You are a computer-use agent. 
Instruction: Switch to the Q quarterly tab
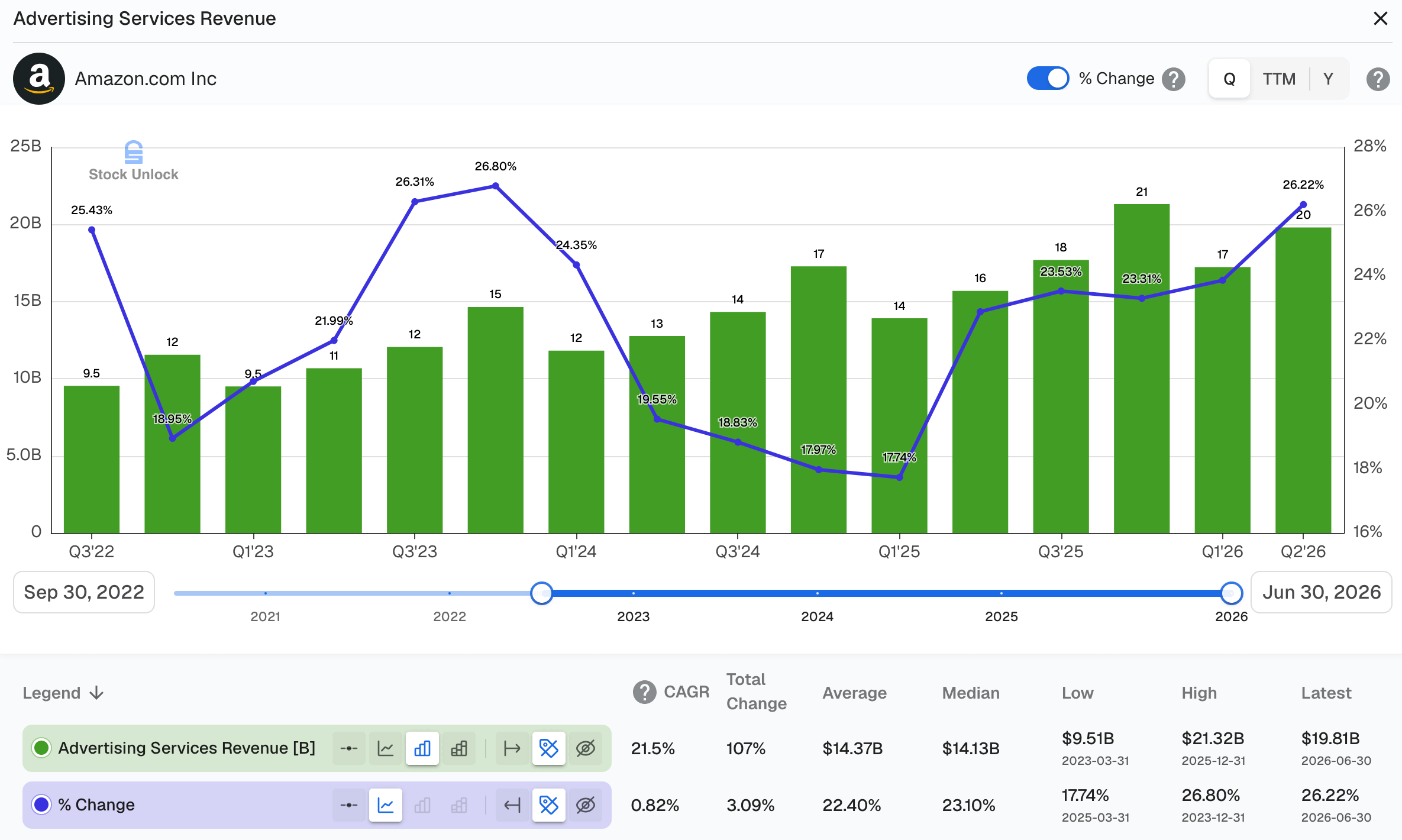1229,79
